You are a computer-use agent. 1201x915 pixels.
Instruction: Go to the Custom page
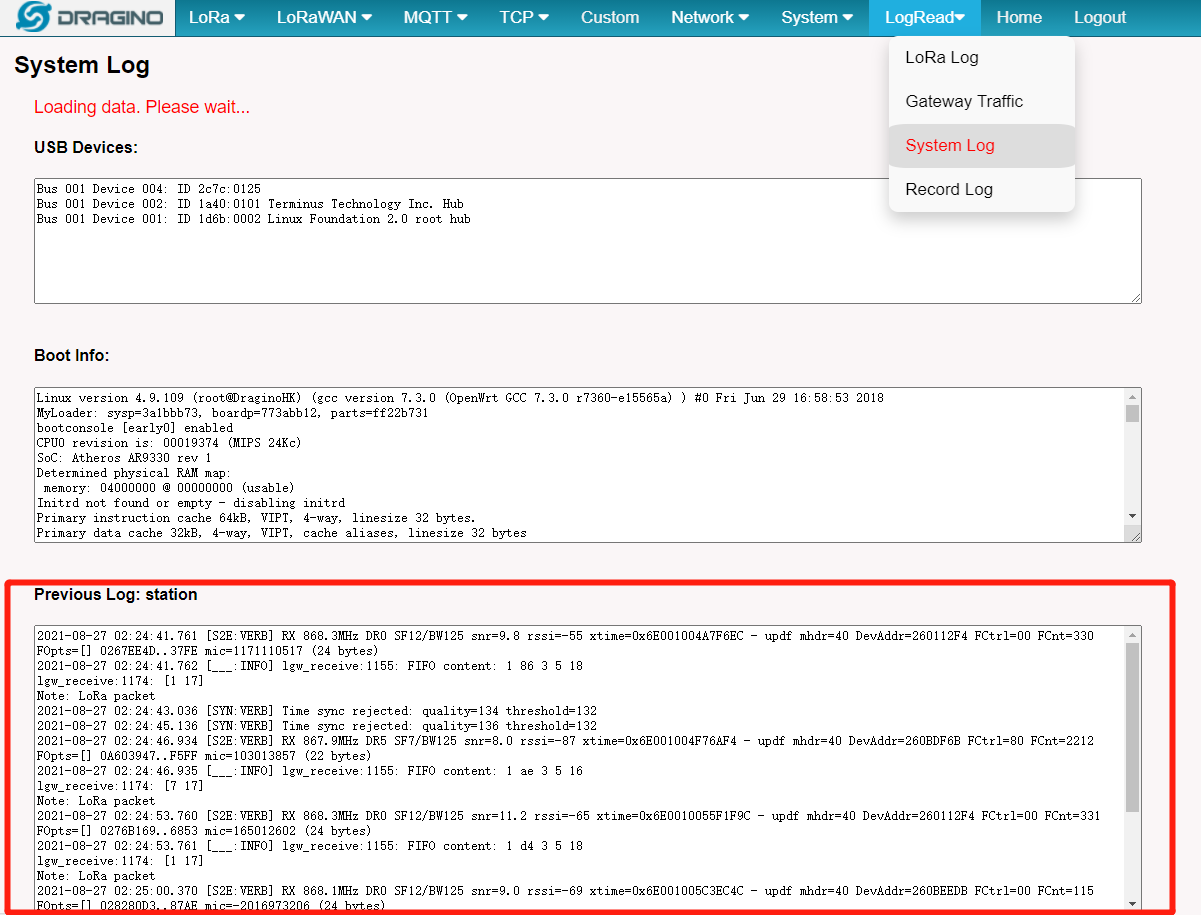(610, 17)
